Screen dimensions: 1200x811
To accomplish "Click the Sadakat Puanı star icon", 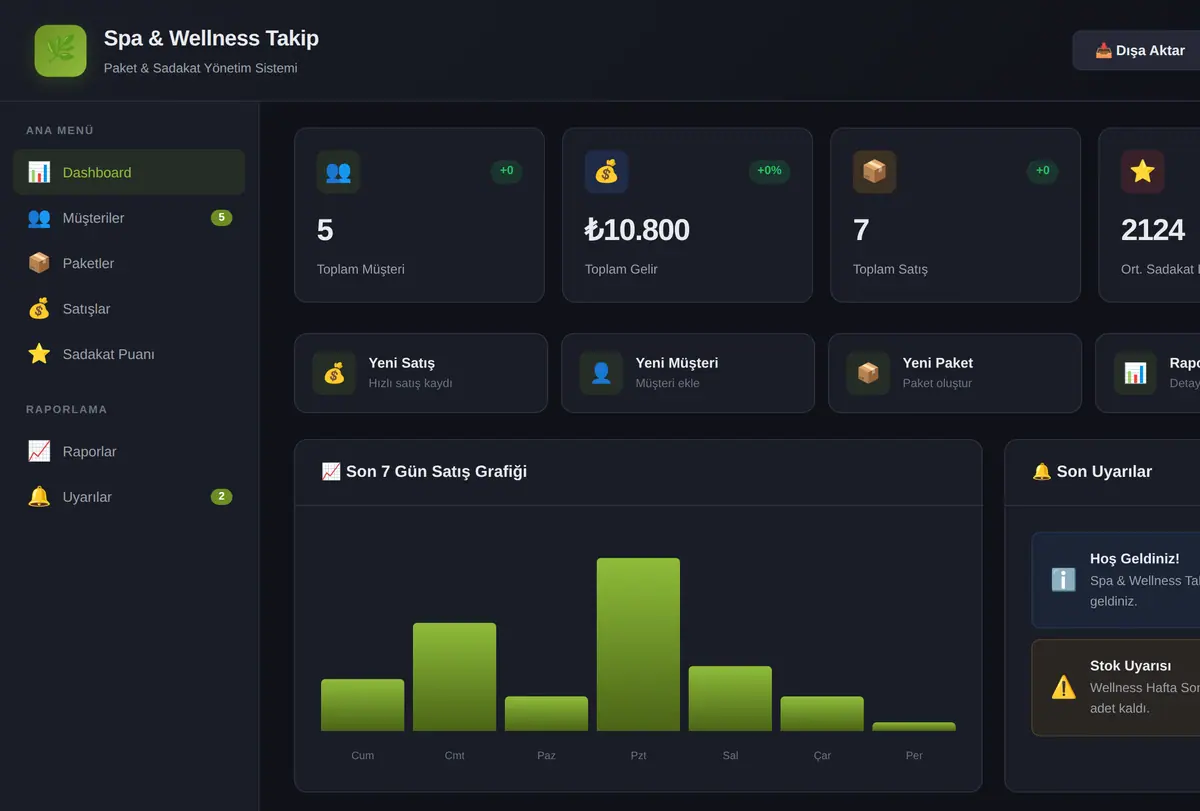I will [x=39, y=354].
